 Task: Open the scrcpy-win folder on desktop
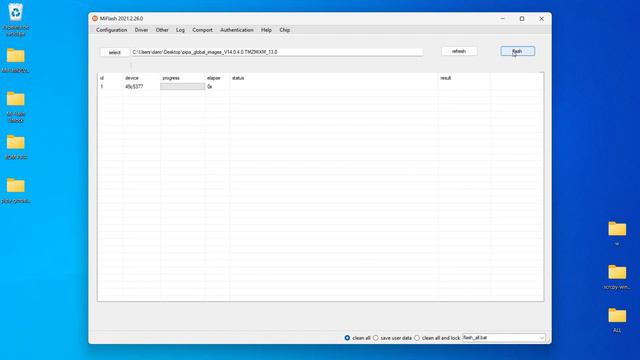[617, 277]
